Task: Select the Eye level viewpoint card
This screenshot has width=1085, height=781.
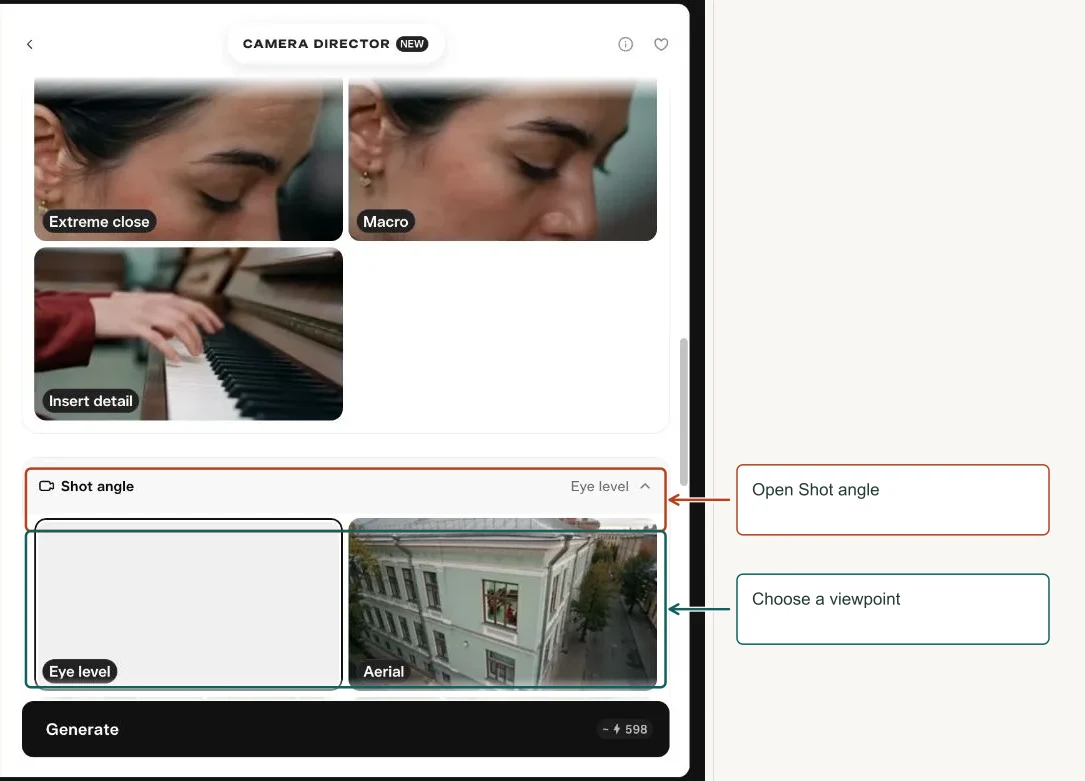Action: pyautogui.click(x=188, y=604)
